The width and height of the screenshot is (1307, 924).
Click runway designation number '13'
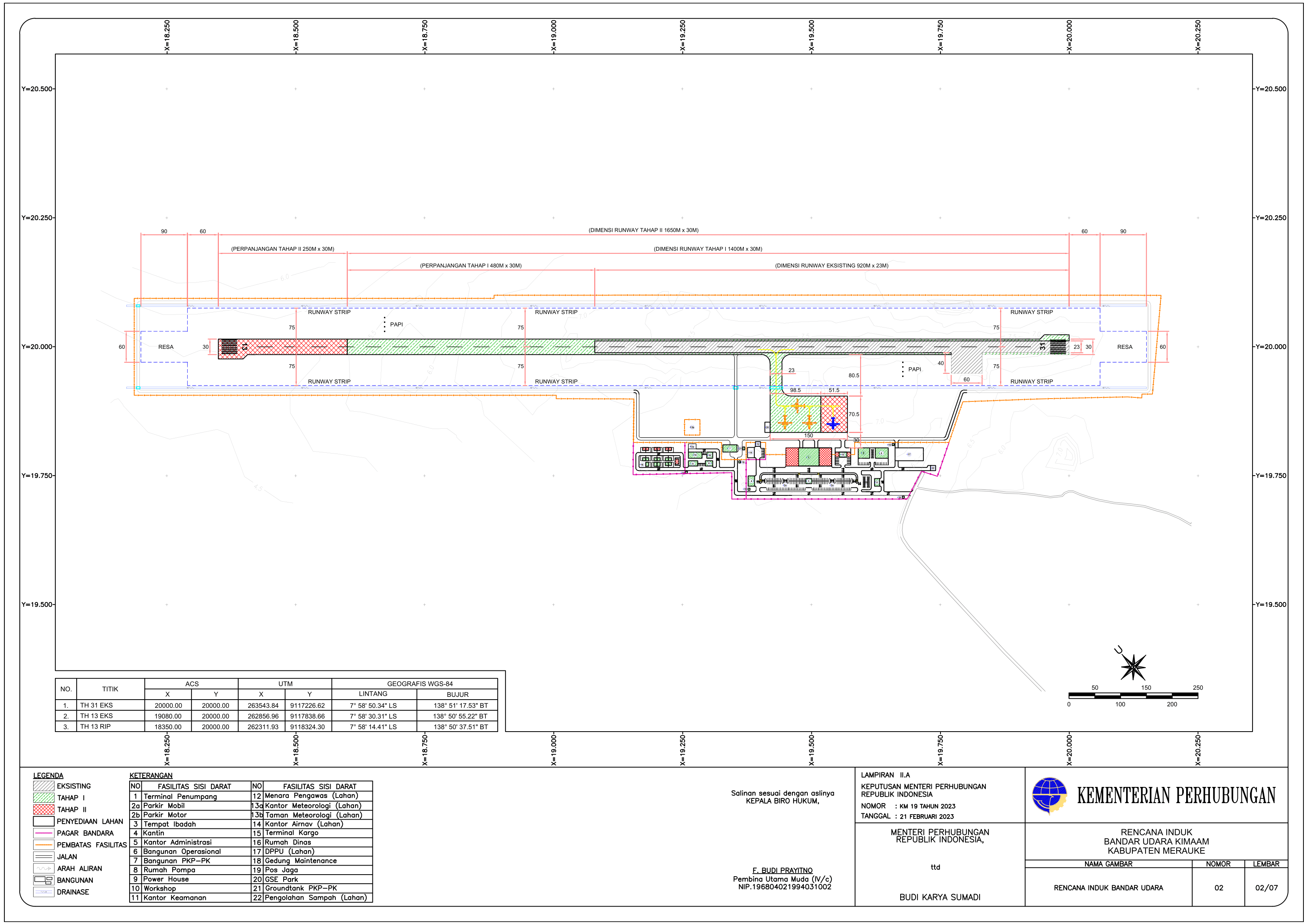pos(244,347)
